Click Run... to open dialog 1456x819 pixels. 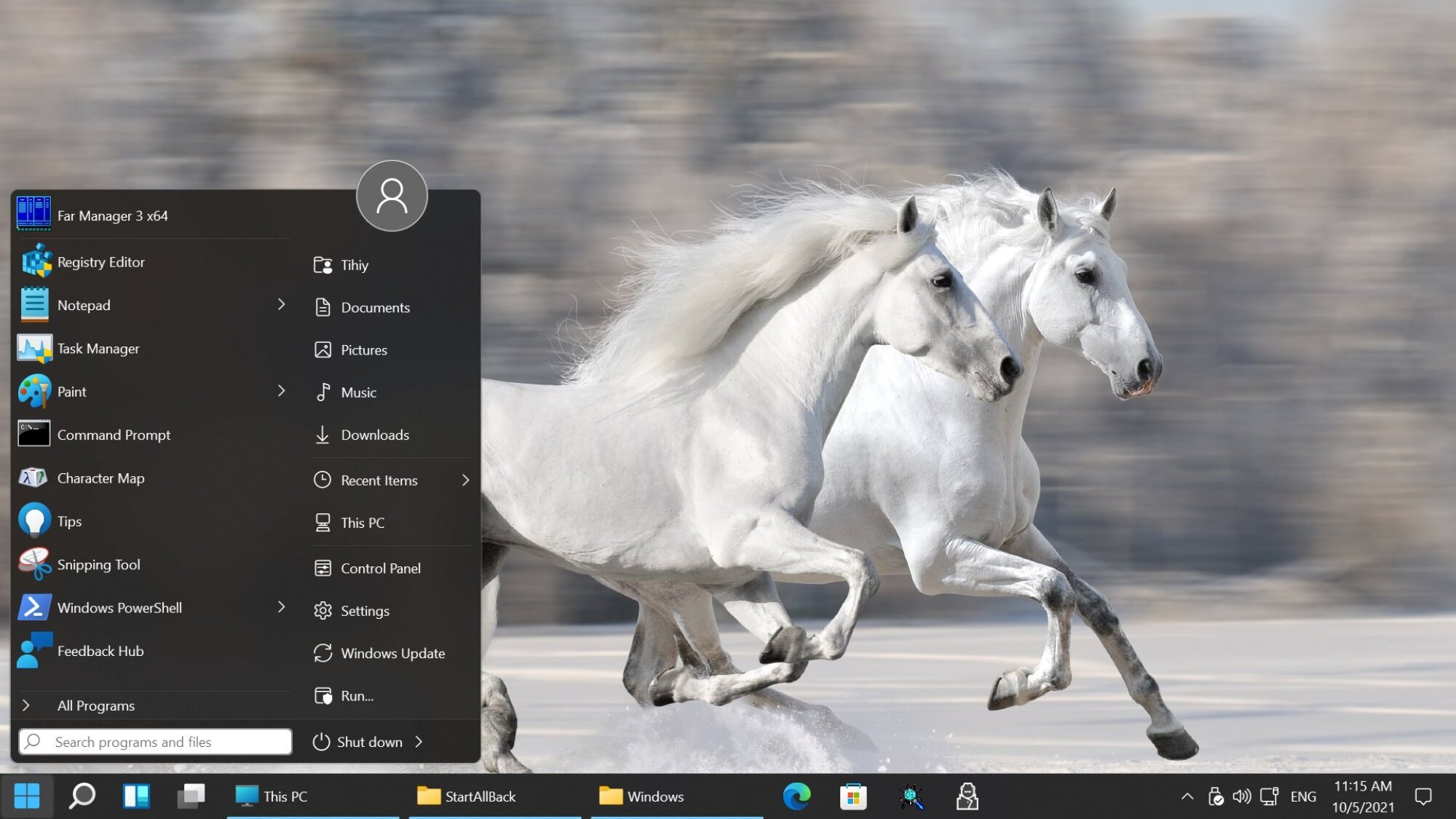point(356,695)
